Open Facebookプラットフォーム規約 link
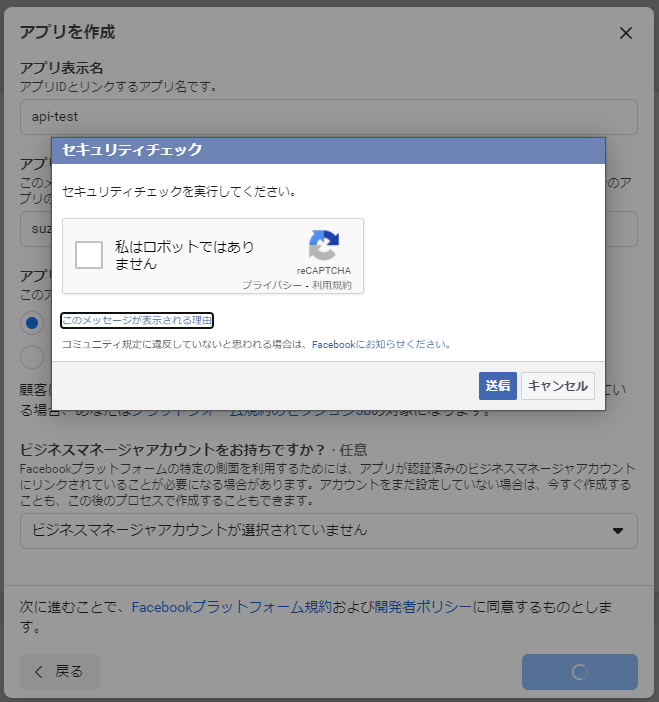Viewport: 659px width, 702px height. pyautogui.click(x=231, y=607)
